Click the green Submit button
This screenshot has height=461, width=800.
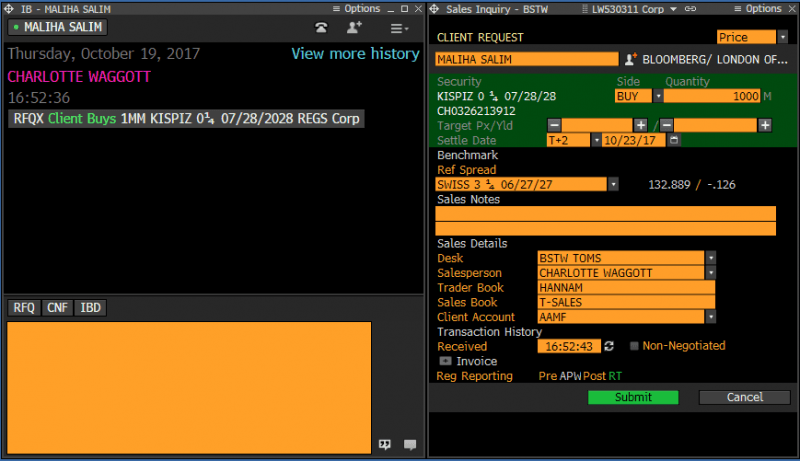(633, 397)
